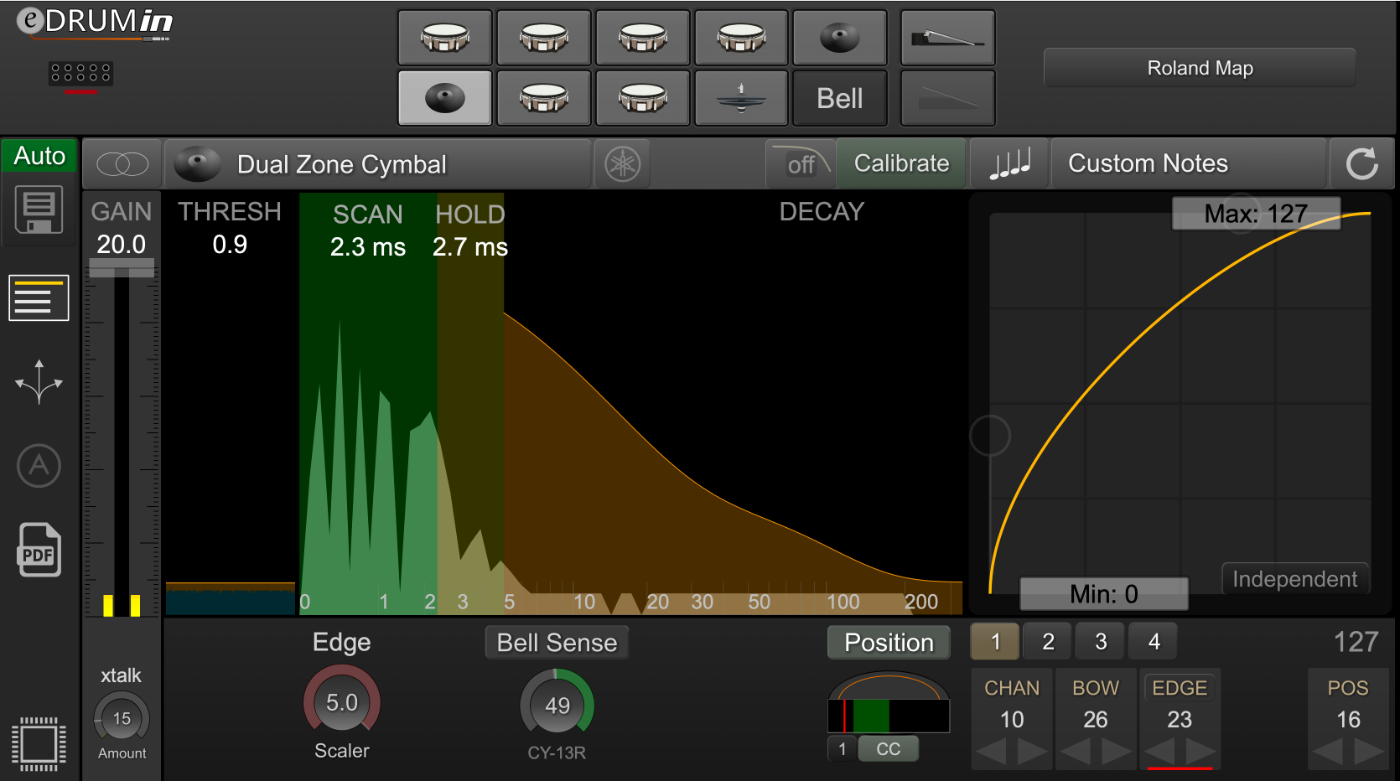Image resolution: width=1400 pixels, height=781 pixels.
Task: Increase EDGE note with right arrow
Action: coord(1200,752)
